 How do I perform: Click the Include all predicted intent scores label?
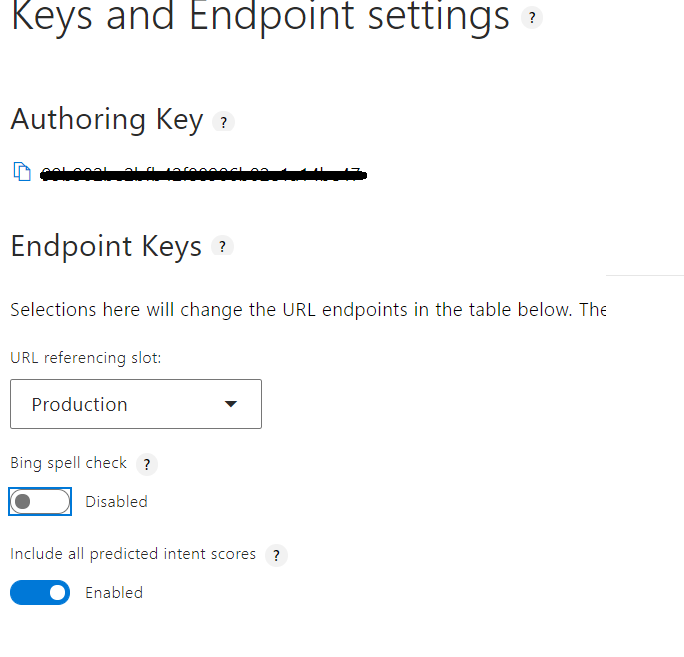click(133, 554)
